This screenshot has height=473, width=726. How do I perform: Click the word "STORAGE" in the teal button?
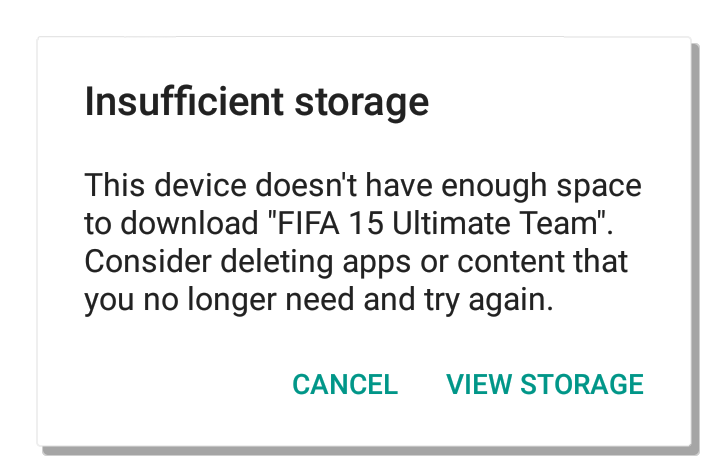pyautogui.click(x=582, y=385)
